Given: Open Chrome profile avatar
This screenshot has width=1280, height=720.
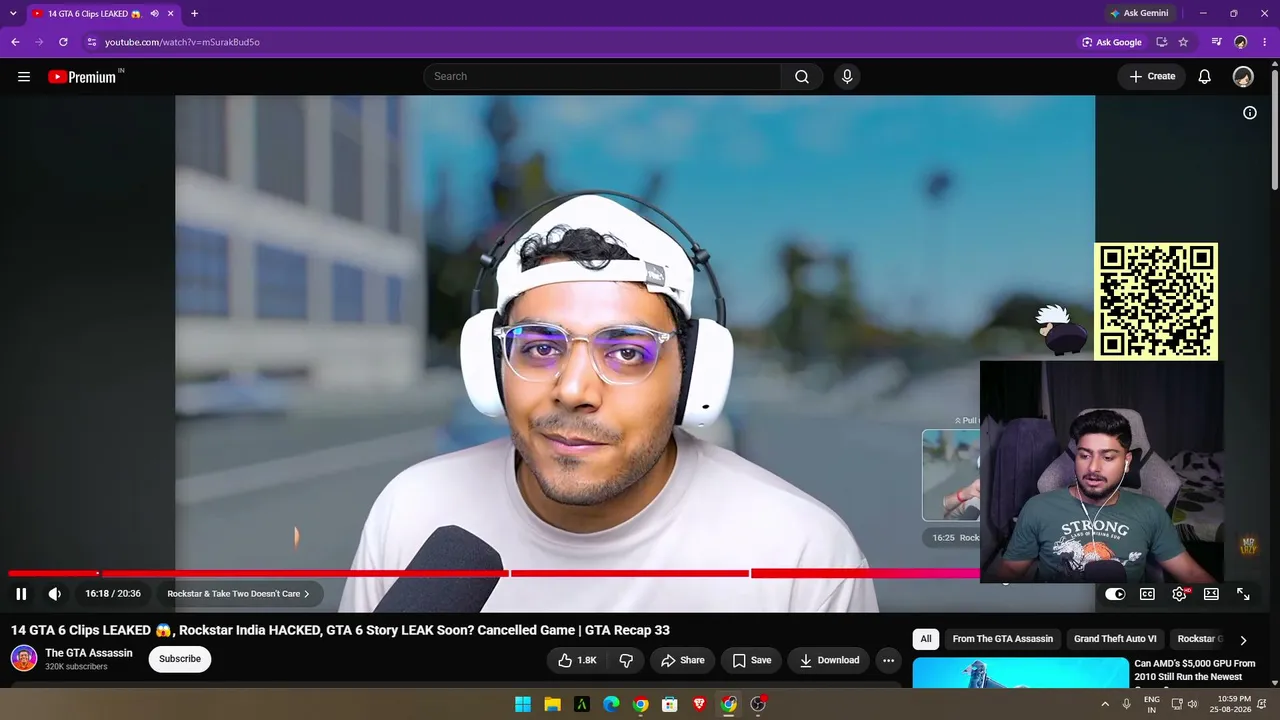Looking at the screenshot, I should (x=1241, y=42).
